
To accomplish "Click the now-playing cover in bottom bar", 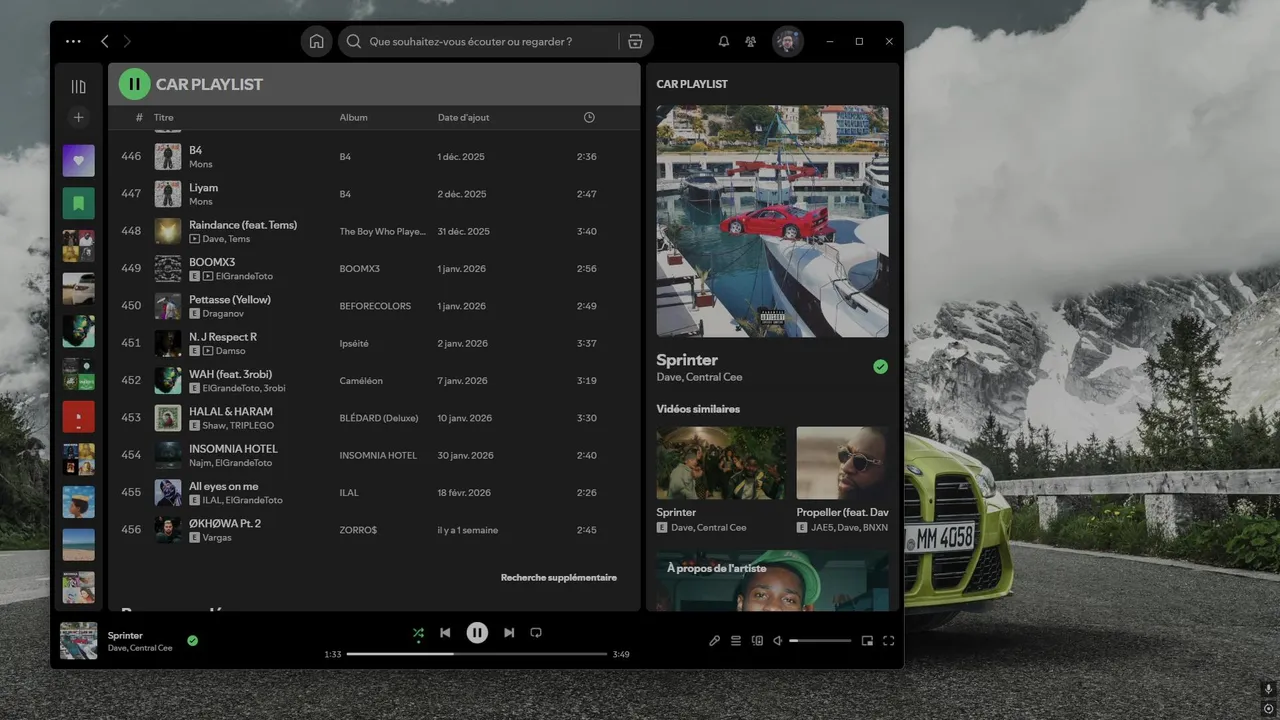I will click(79, 641).
